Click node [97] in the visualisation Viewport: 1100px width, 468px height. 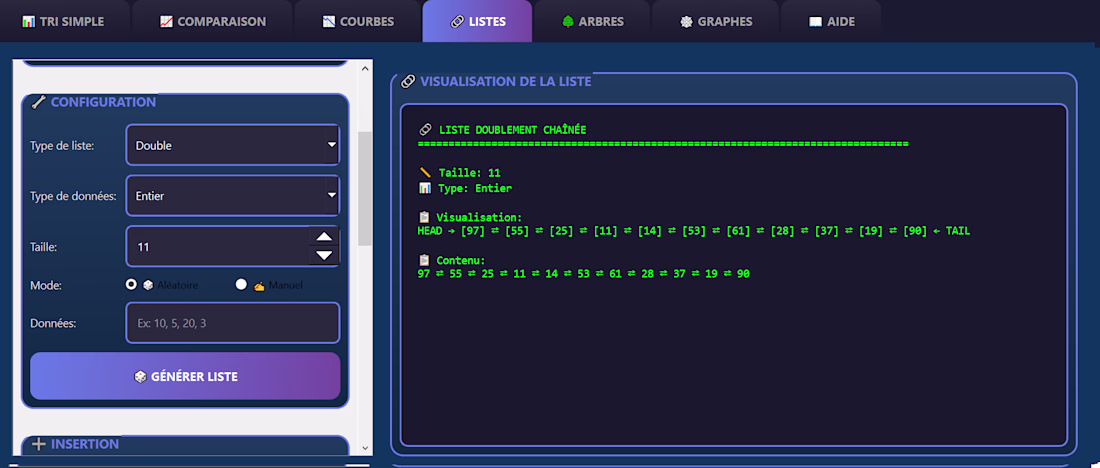pos(473,231)
